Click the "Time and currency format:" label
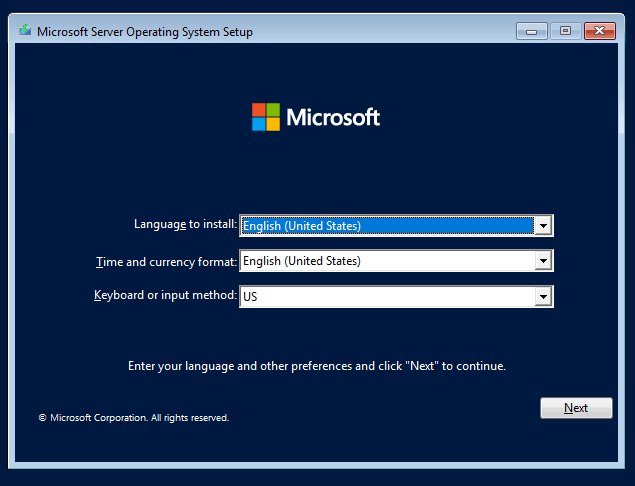Image resolution: width=635 pixels, height=486 pixels. point(166,262)
